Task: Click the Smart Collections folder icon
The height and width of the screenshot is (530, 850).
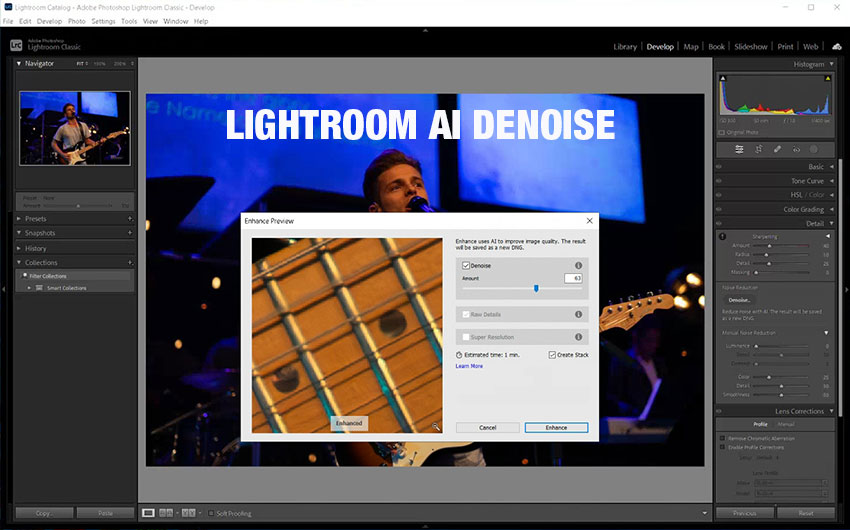Action: point(39,288)
